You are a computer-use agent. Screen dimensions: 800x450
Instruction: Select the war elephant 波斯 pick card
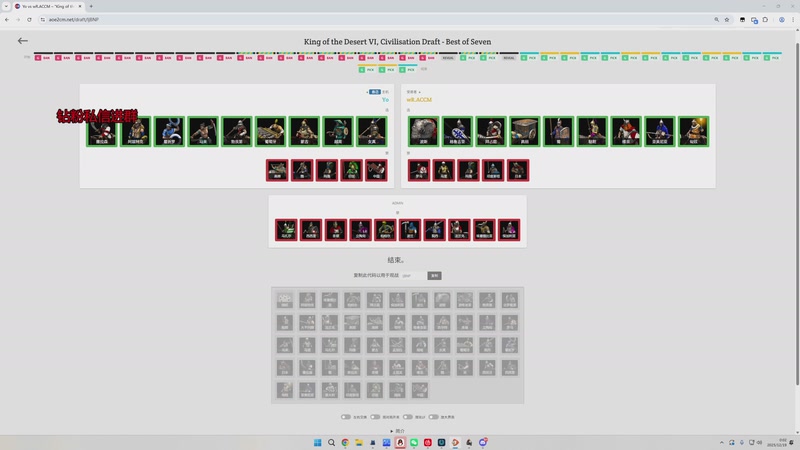(423, 131)
